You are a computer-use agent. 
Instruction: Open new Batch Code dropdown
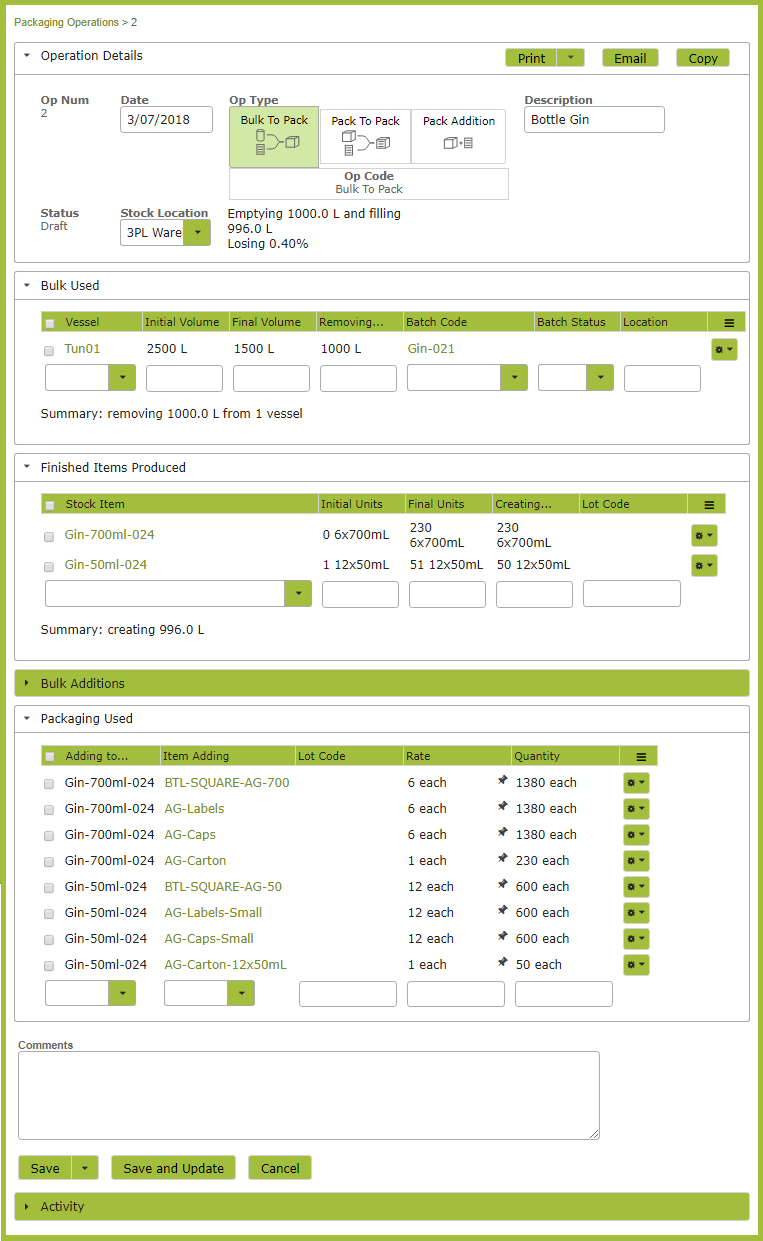pyautogui.click(x=514, y=378)
